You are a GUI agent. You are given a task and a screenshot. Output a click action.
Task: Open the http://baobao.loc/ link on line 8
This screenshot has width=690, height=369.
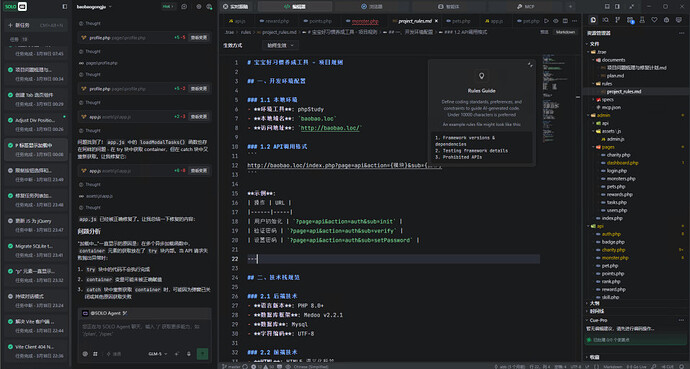pyautogui.click(x=330, y=128)
